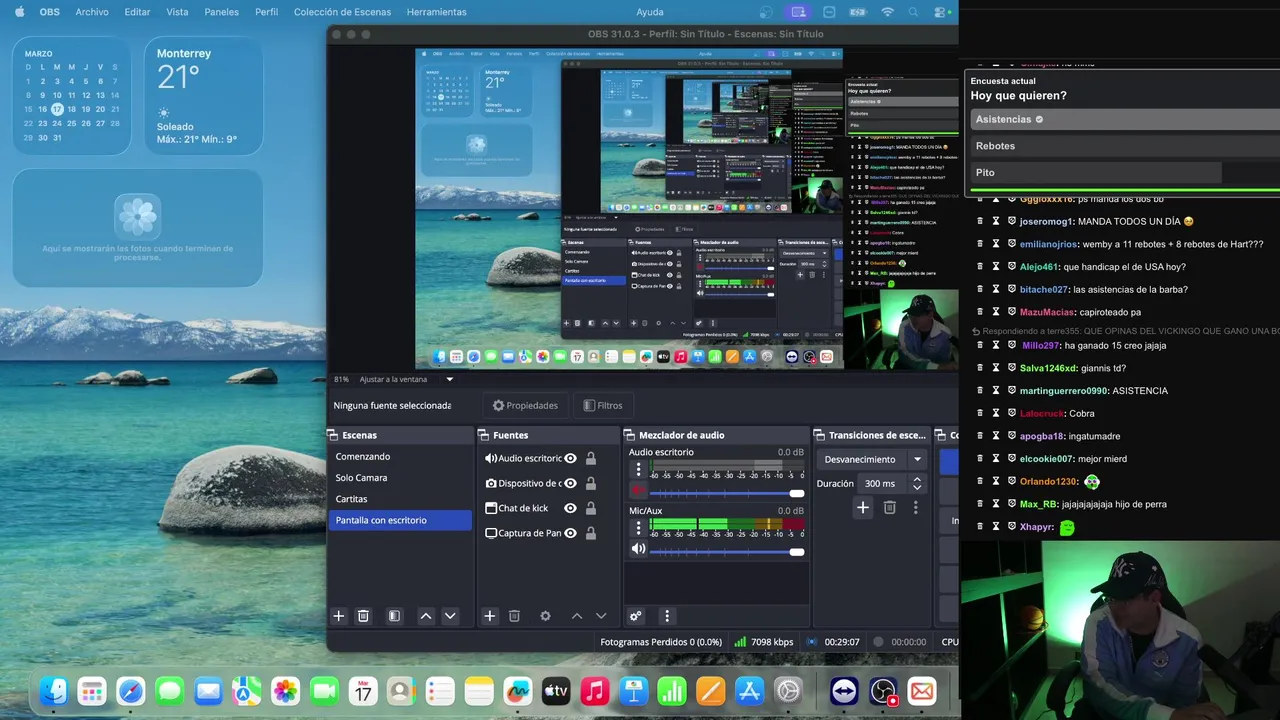Remove transition with the trash icon
The height and width of the screenshot is (720, 1280).
[889, 508]
